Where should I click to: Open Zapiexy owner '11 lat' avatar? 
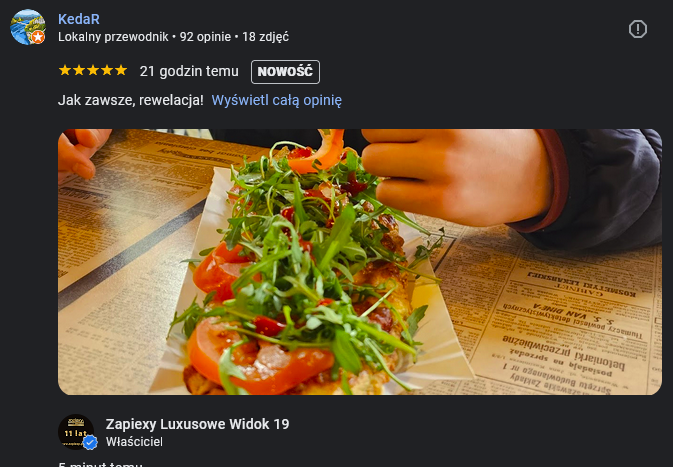click(76, 431)
